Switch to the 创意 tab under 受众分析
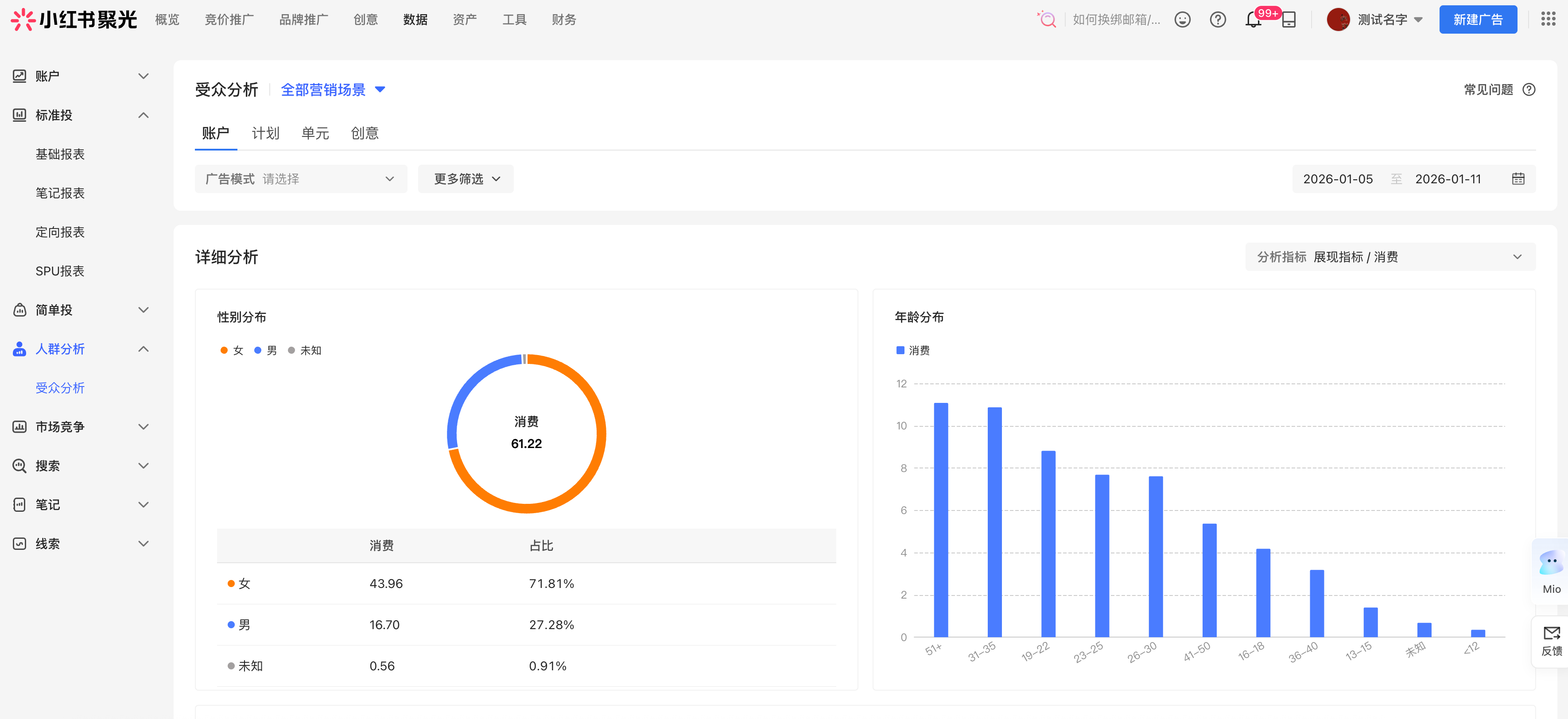This screenshot has height=719, width=1568. (x=365, y=133)
